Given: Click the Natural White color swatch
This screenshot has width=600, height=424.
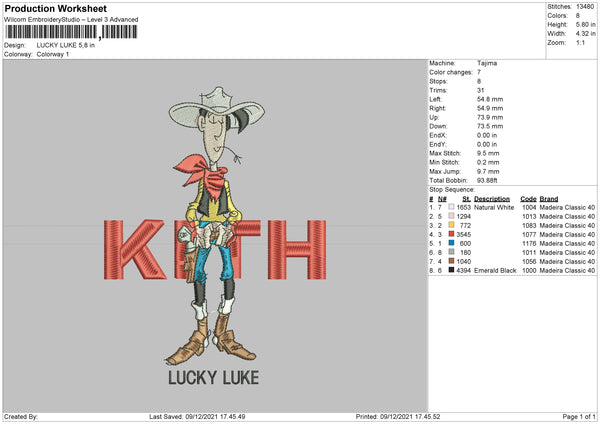Looking at the screenshot, I should click(x=451, y=207).
